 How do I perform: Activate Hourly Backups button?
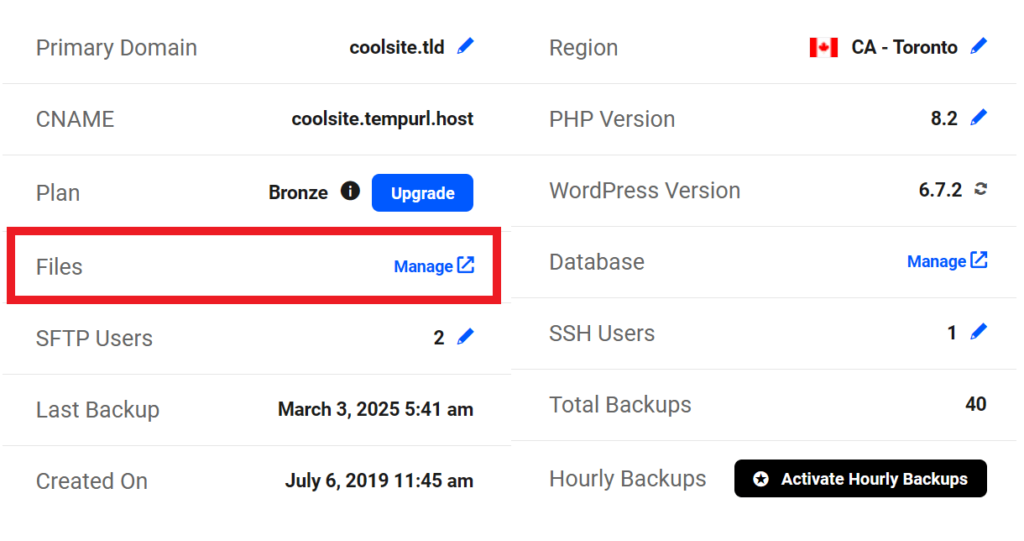tap(860, 478)
